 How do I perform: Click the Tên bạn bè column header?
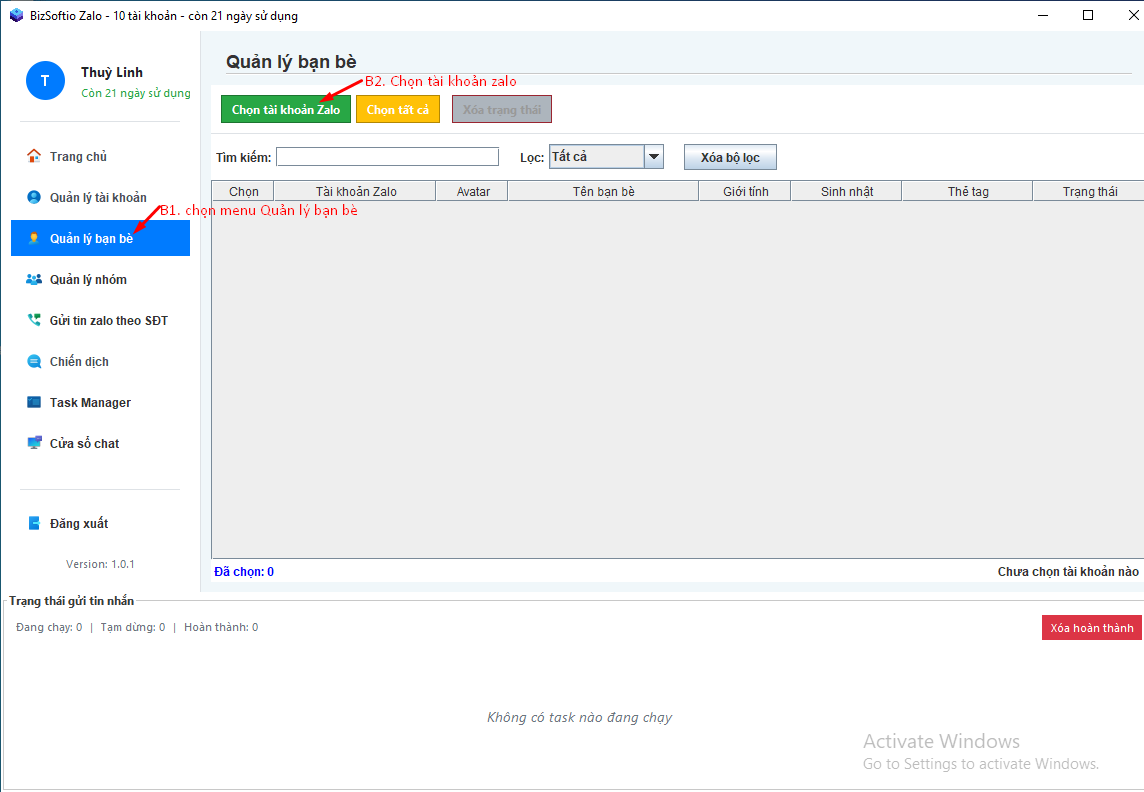[603, 191]
